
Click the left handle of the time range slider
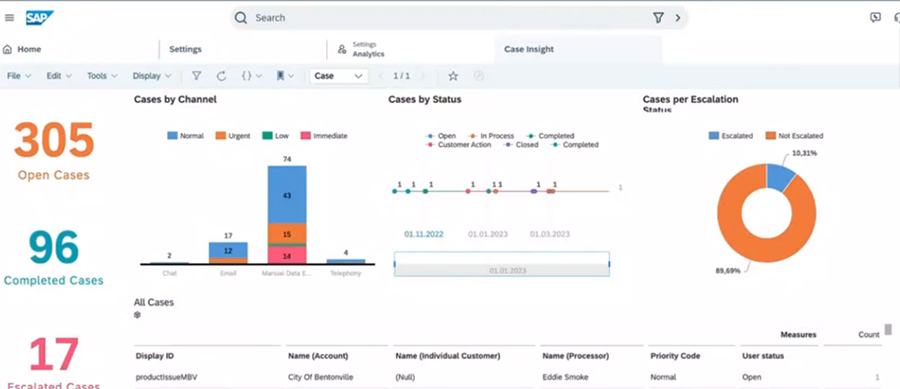click(x=394, y=264)
